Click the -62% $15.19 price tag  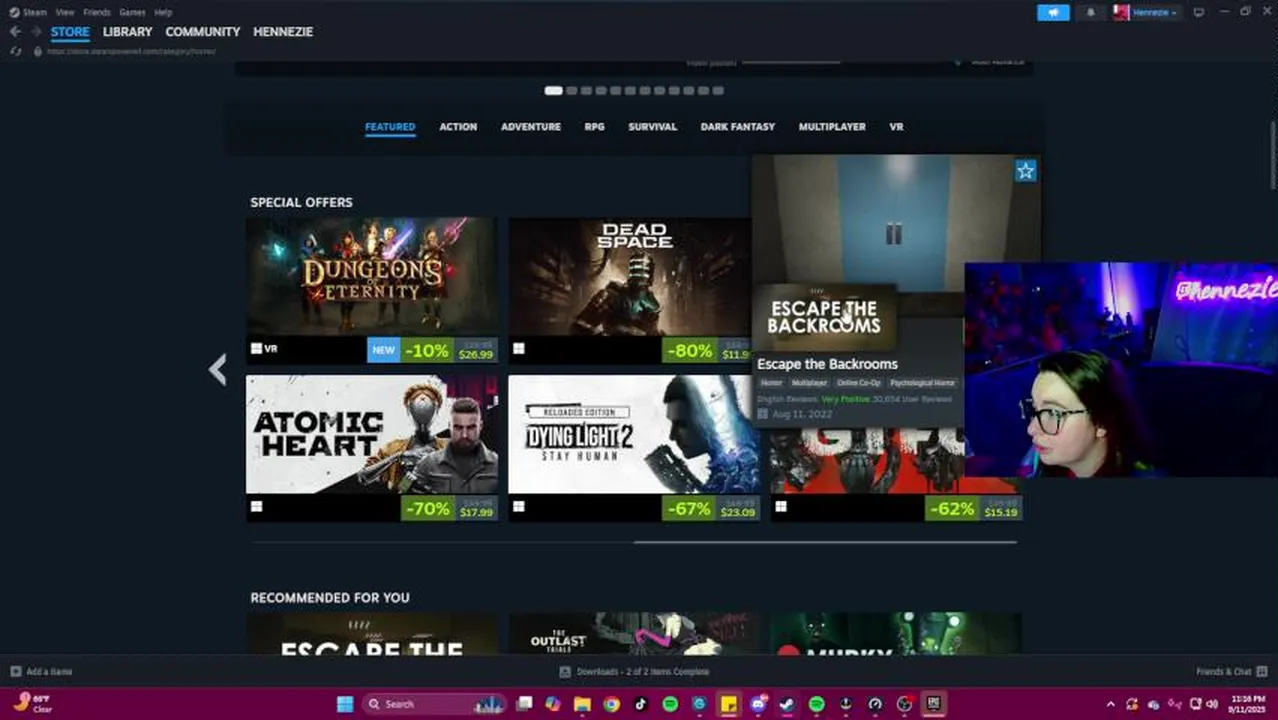pyautogui.click(x=973, y=508)
